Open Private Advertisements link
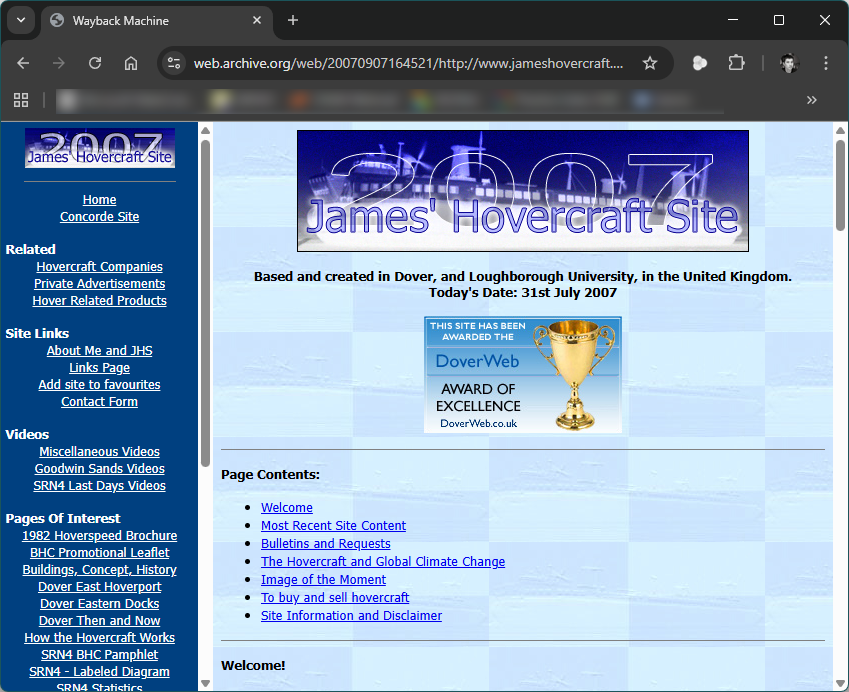 pyautogui.click(x=100, y=284)
